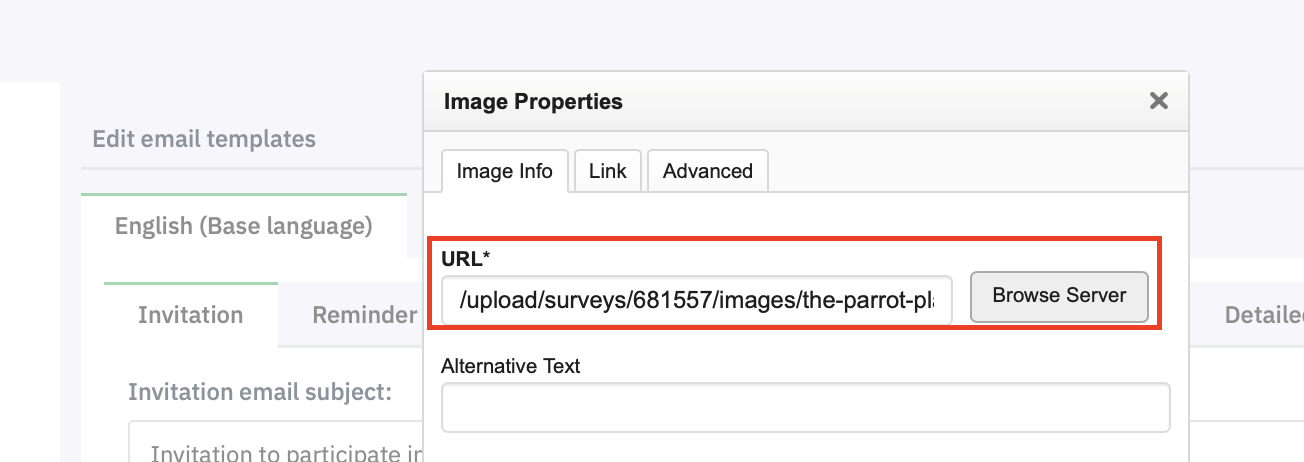Click the Image Properties title text
Viewport: 1304px width, 462px height.
533,101
